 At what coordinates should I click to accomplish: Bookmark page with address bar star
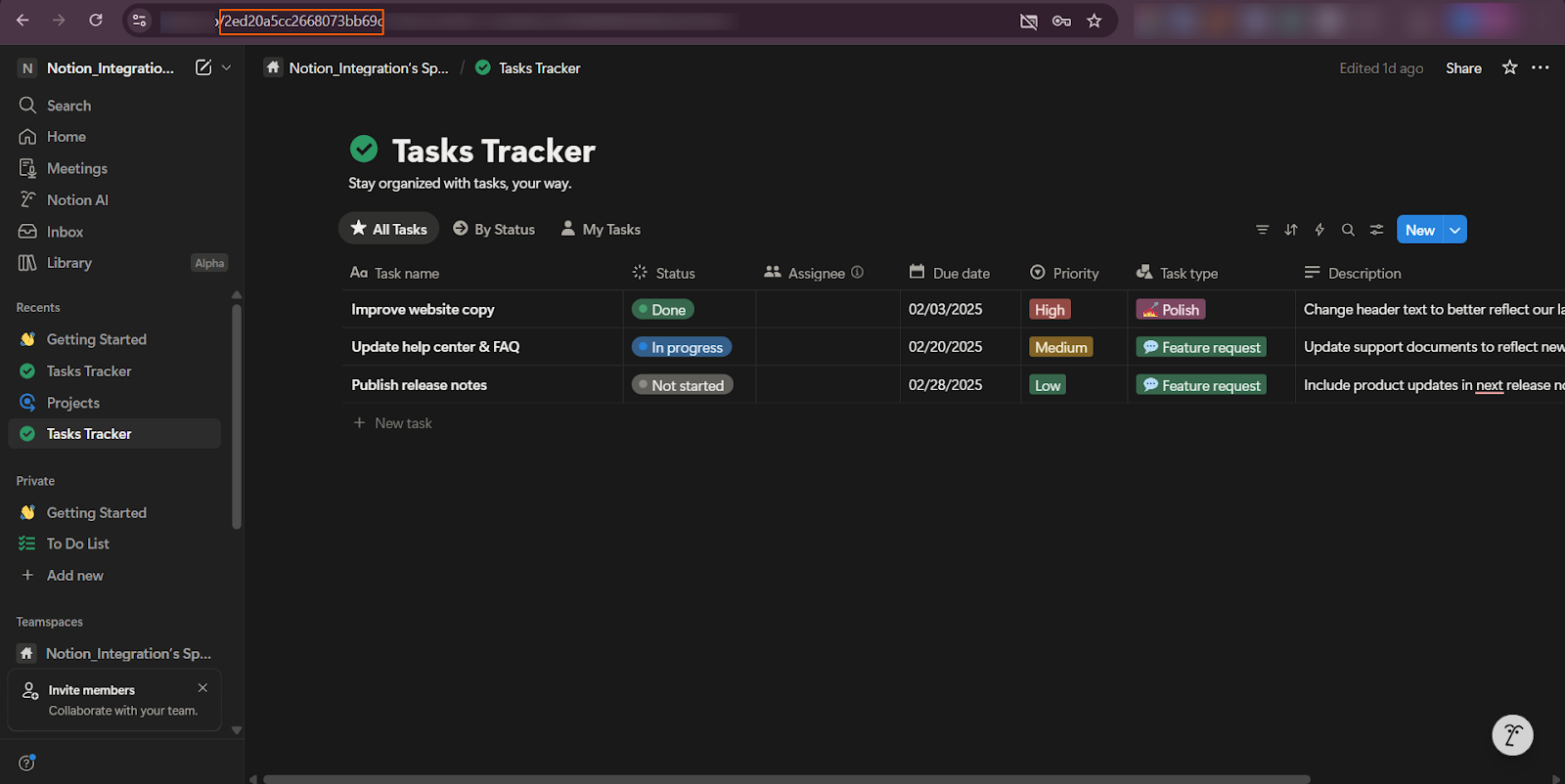pyautogui.click(x=1095, y=21)
